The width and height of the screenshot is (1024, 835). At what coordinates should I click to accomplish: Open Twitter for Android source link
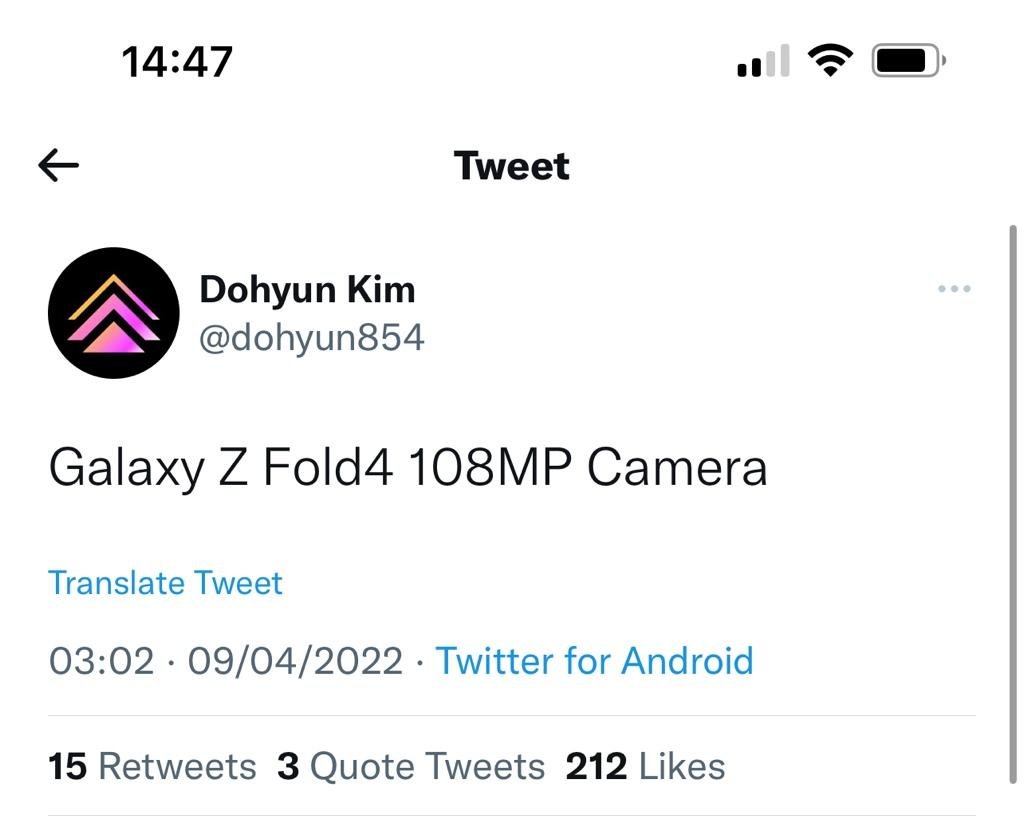594,661
